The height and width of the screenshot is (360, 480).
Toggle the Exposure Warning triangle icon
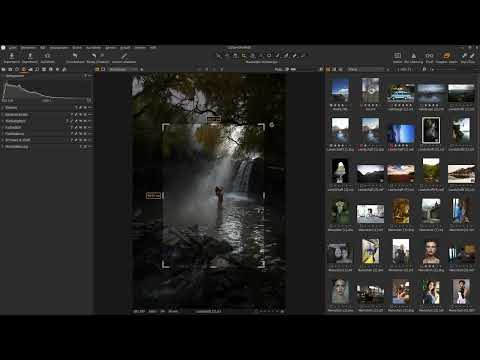click(413, 56)
